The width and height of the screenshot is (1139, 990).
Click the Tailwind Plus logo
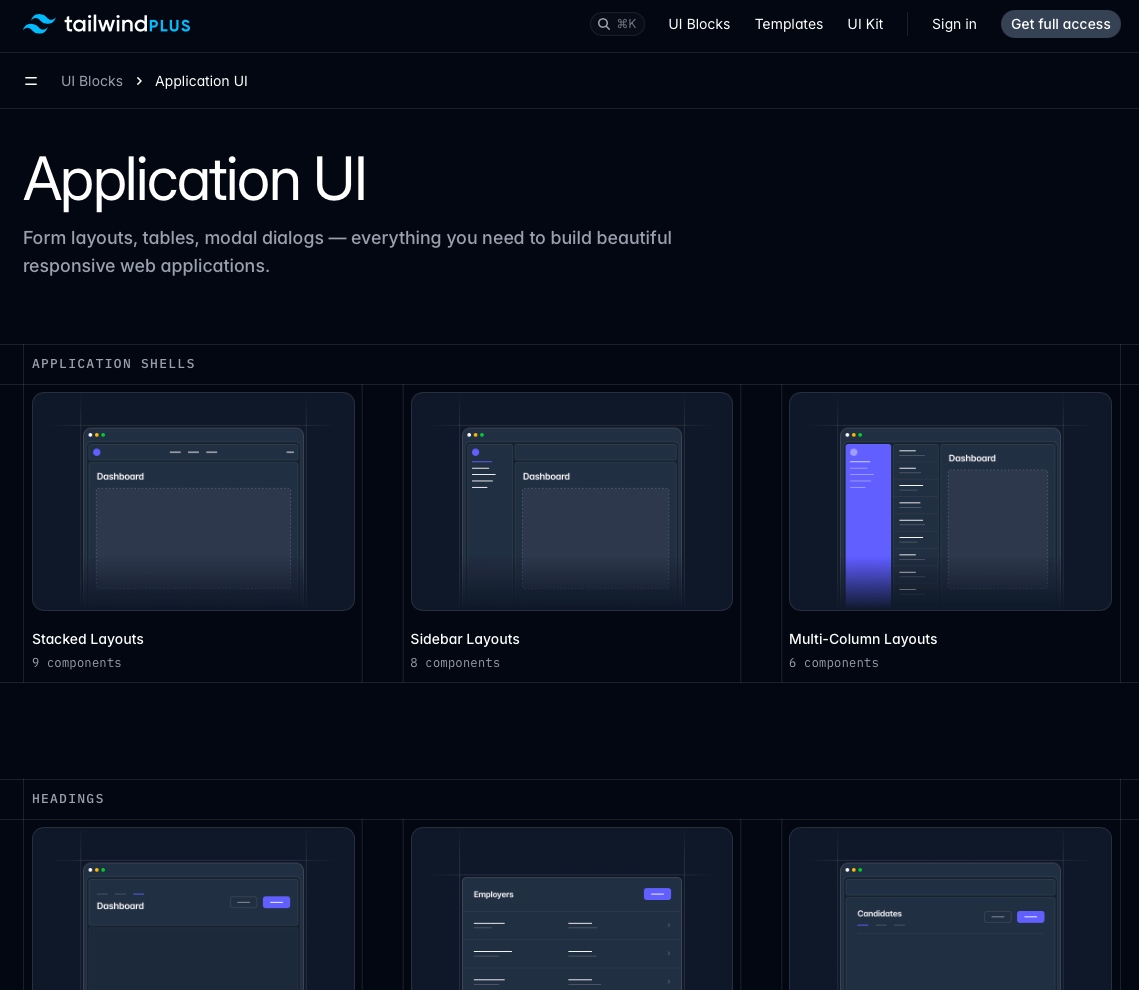click(107, 24)
